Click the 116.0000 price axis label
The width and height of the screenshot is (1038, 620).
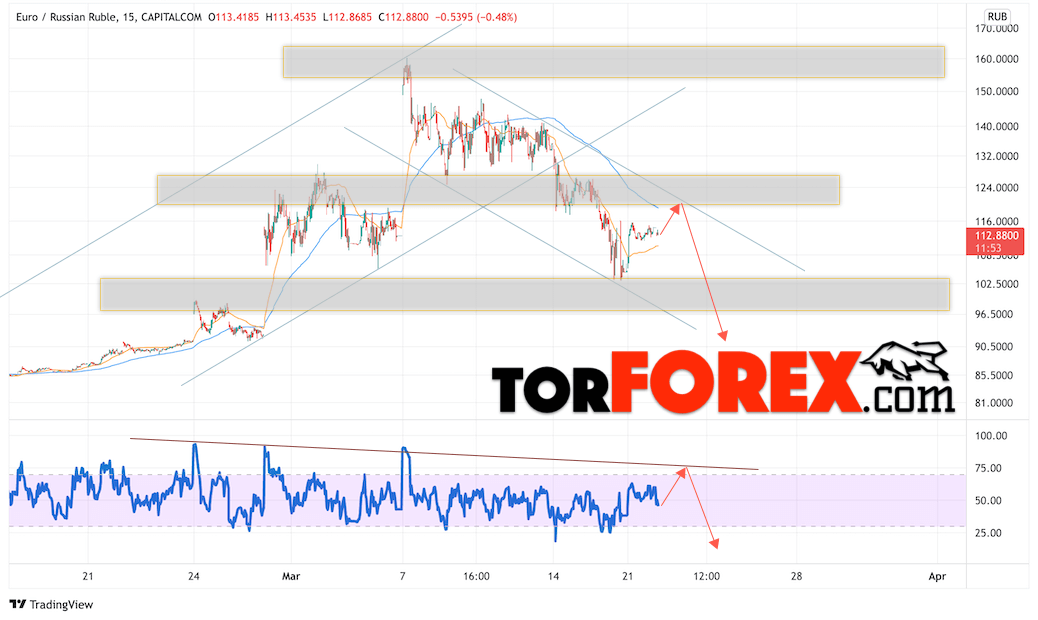[x=996, y=222]
